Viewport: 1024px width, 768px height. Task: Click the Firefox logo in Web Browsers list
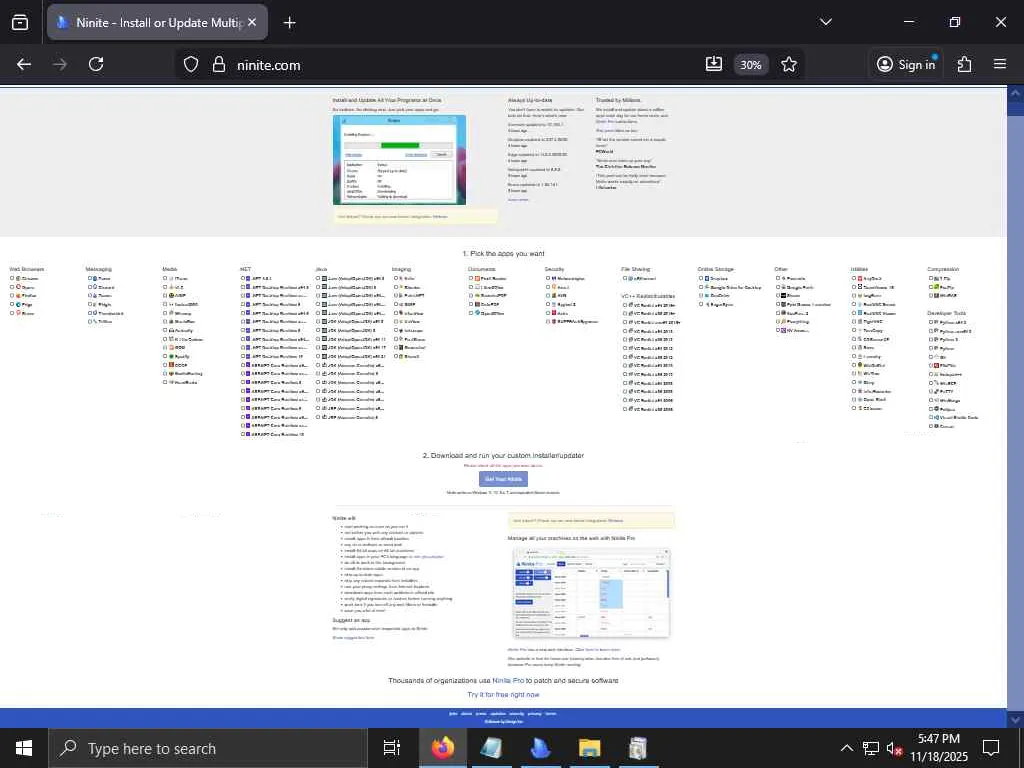pyautogui.click(x=18, y=295)
